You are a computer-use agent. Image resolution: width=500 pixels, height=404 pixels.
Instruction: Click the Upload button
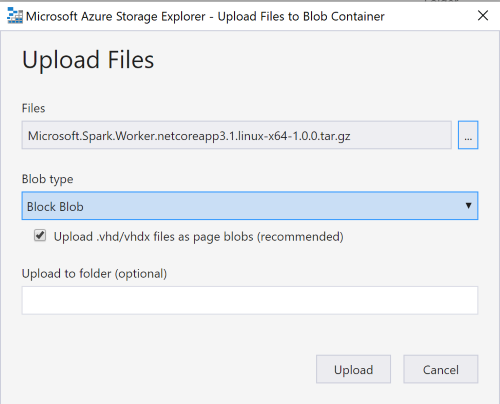click(353, 369)
